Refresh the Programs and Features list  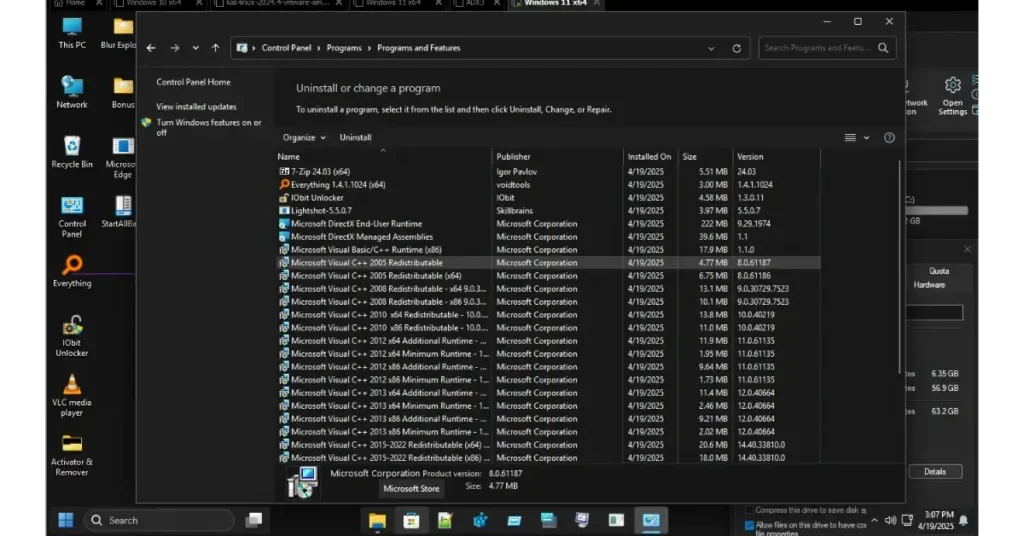[737, 48]
